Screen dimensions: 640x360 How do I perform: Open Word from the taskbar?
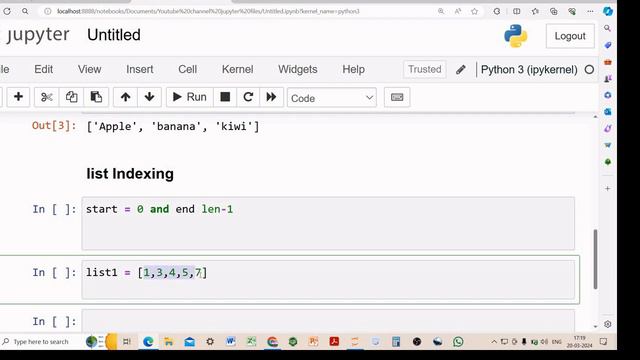pos(231,341)
